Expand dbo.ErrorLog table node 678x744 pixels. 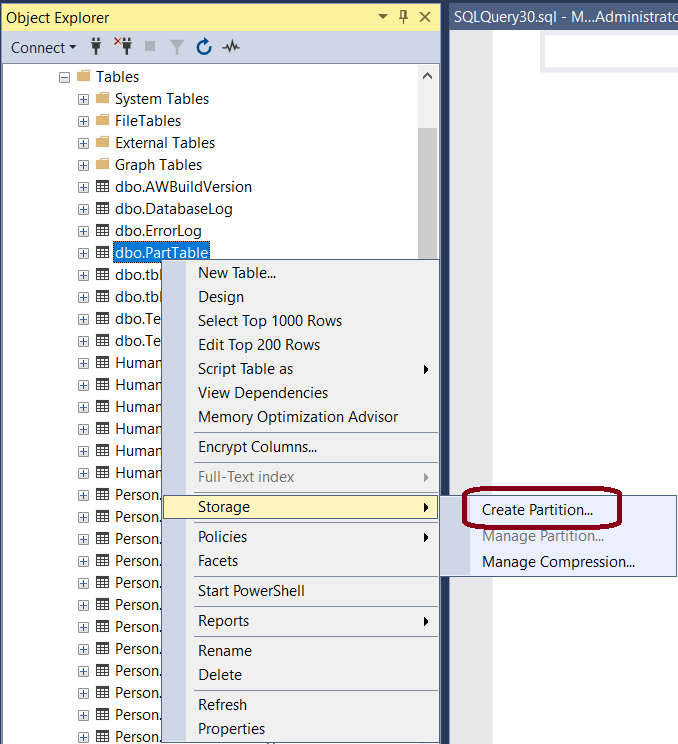coord(84,231)
